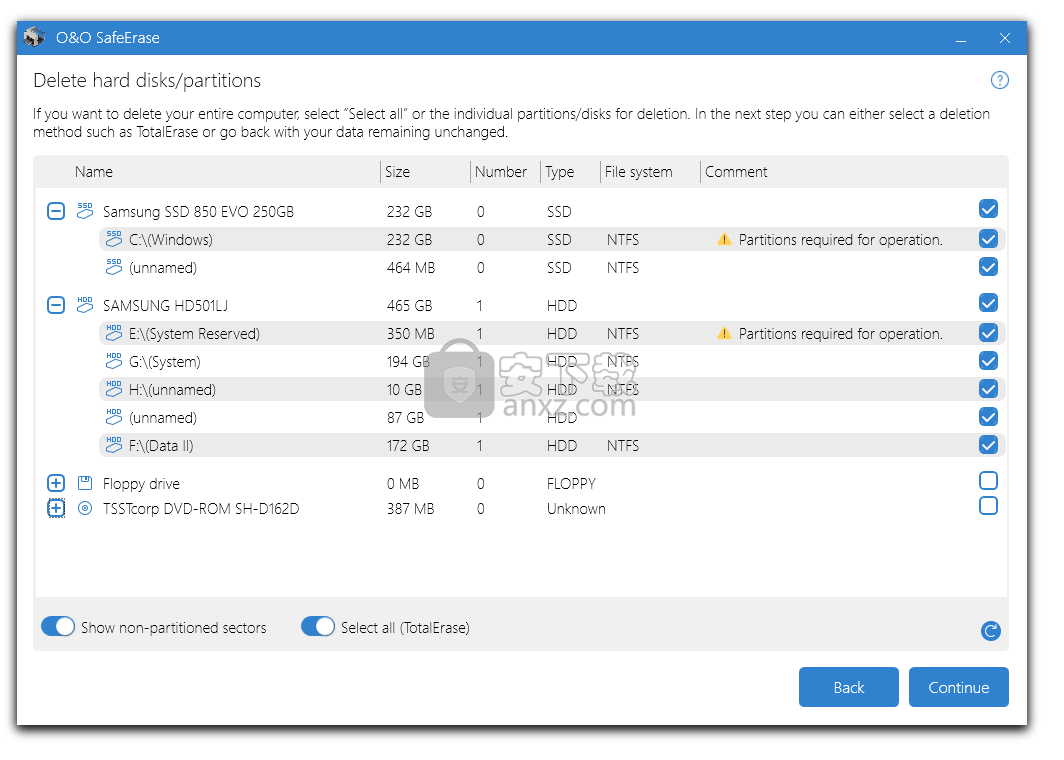Check the TSSTcorp DVD-ROM checkbox

tap(988, 506)
